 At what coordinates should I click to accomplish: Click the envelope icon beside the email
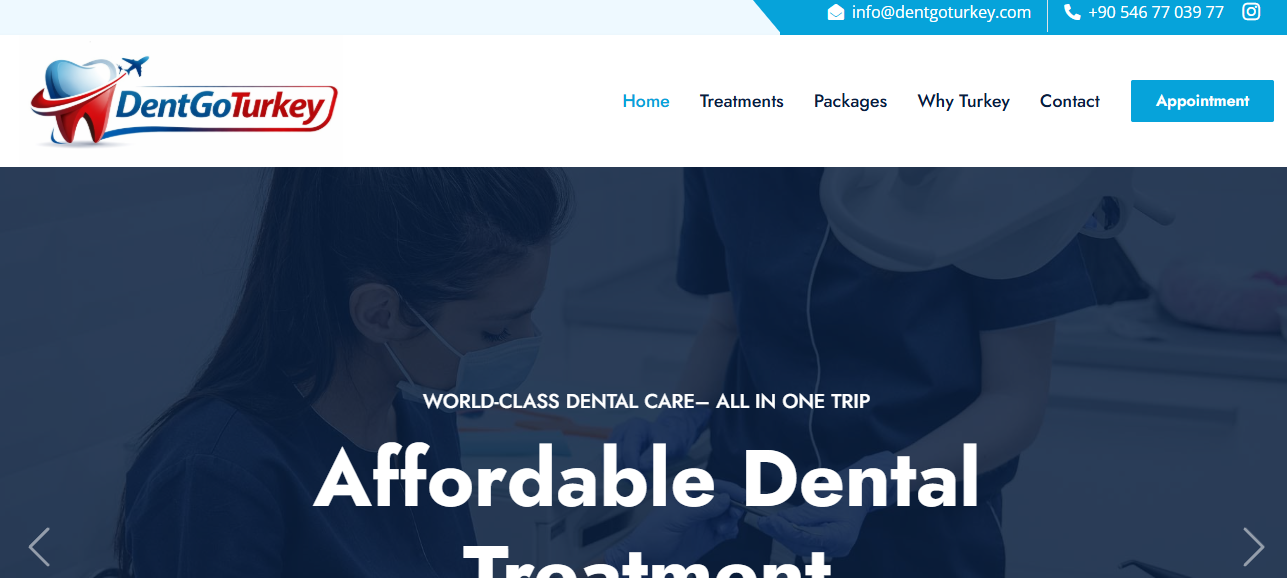pos(836,12)
